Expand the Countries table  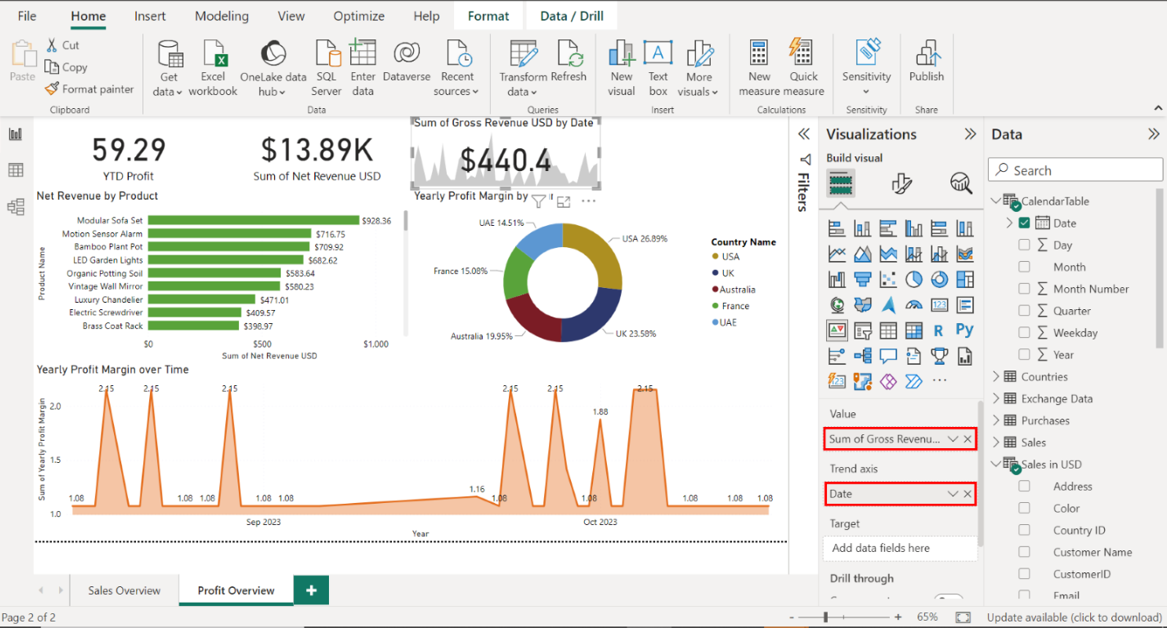996,377
